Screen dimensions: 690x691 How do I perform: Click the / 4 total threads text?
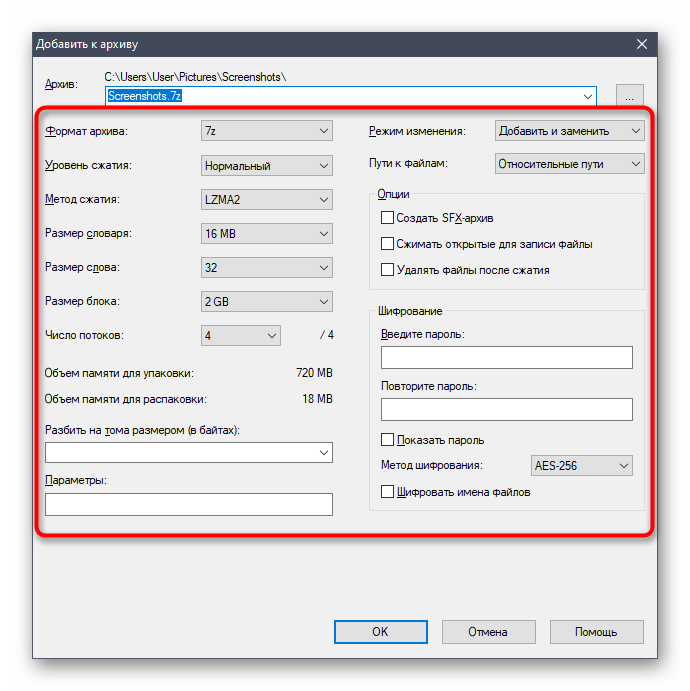click(x=326, y=335)
